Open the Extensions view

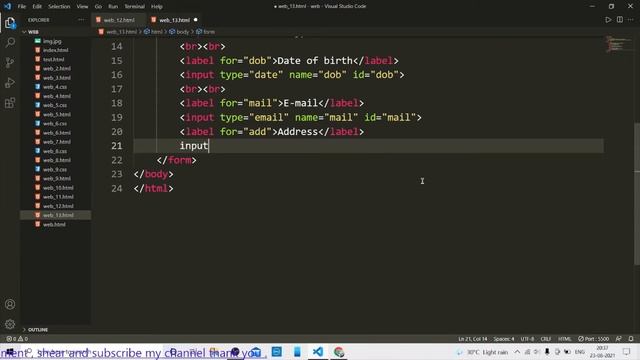point(10,102)
